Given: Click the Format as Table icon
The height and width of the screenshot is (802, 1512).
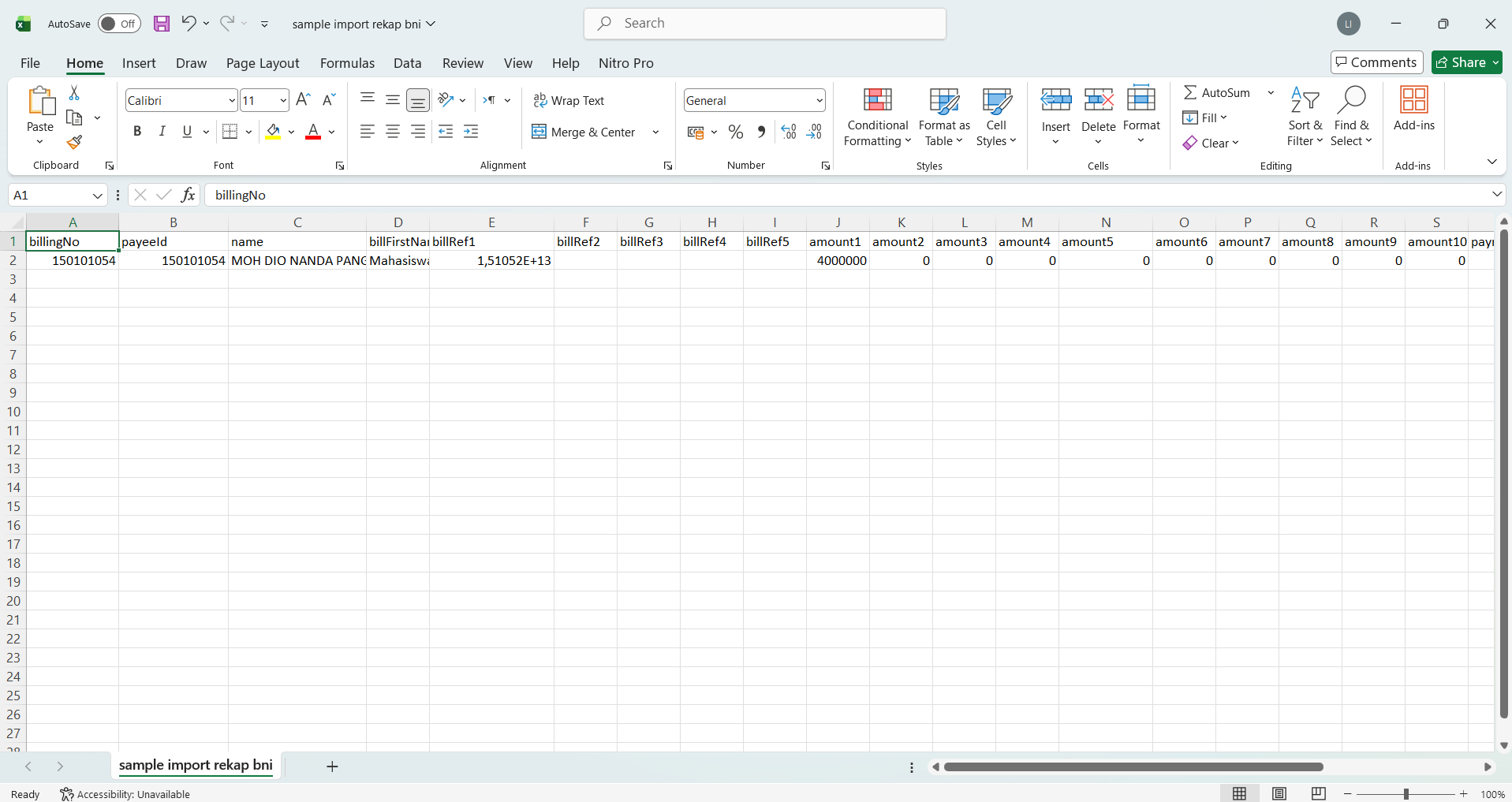Looking at the screenshot, I should point(944,117).
